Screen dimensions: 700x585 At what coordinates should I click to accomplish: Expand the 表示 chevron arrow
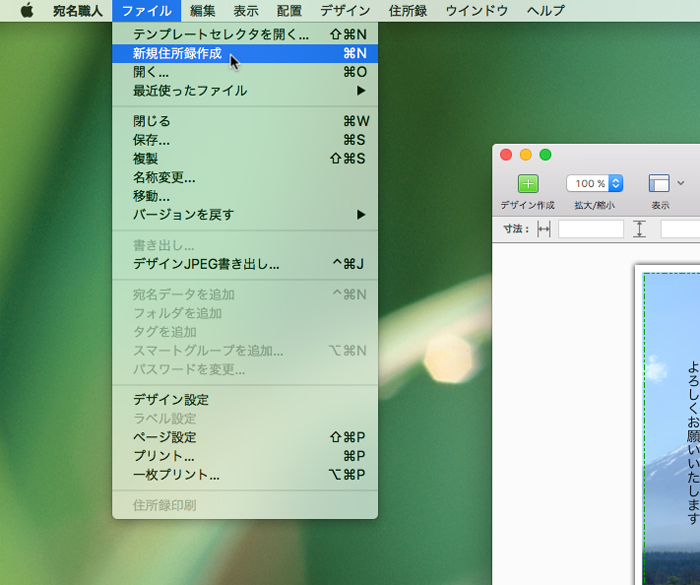click(681, 183)
